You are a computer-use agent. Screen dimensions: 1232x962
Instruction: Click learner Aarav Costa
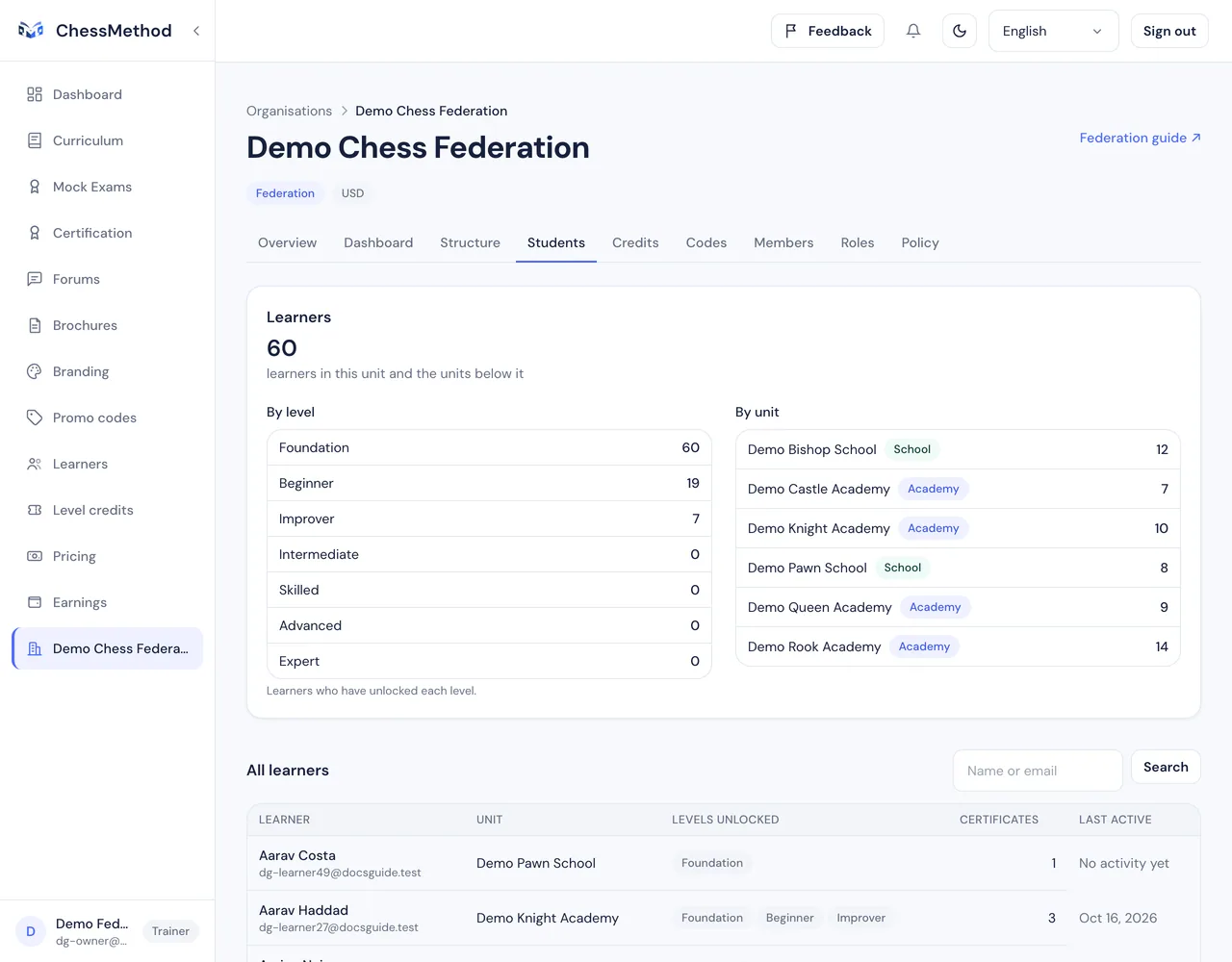pyautogui.click(x=297, y=855)
